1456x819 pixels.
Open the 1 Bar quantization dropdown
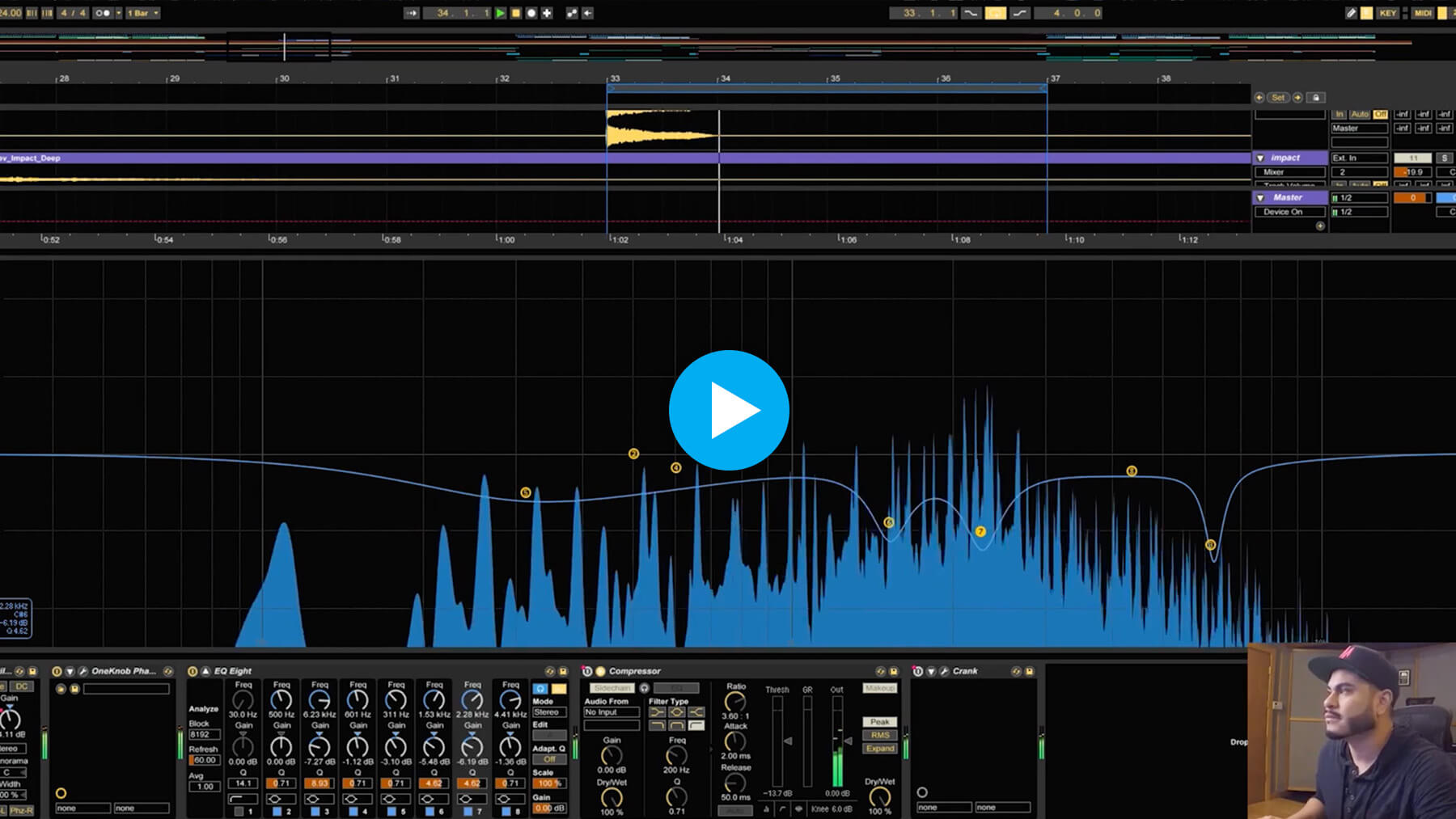coord(142,13)
